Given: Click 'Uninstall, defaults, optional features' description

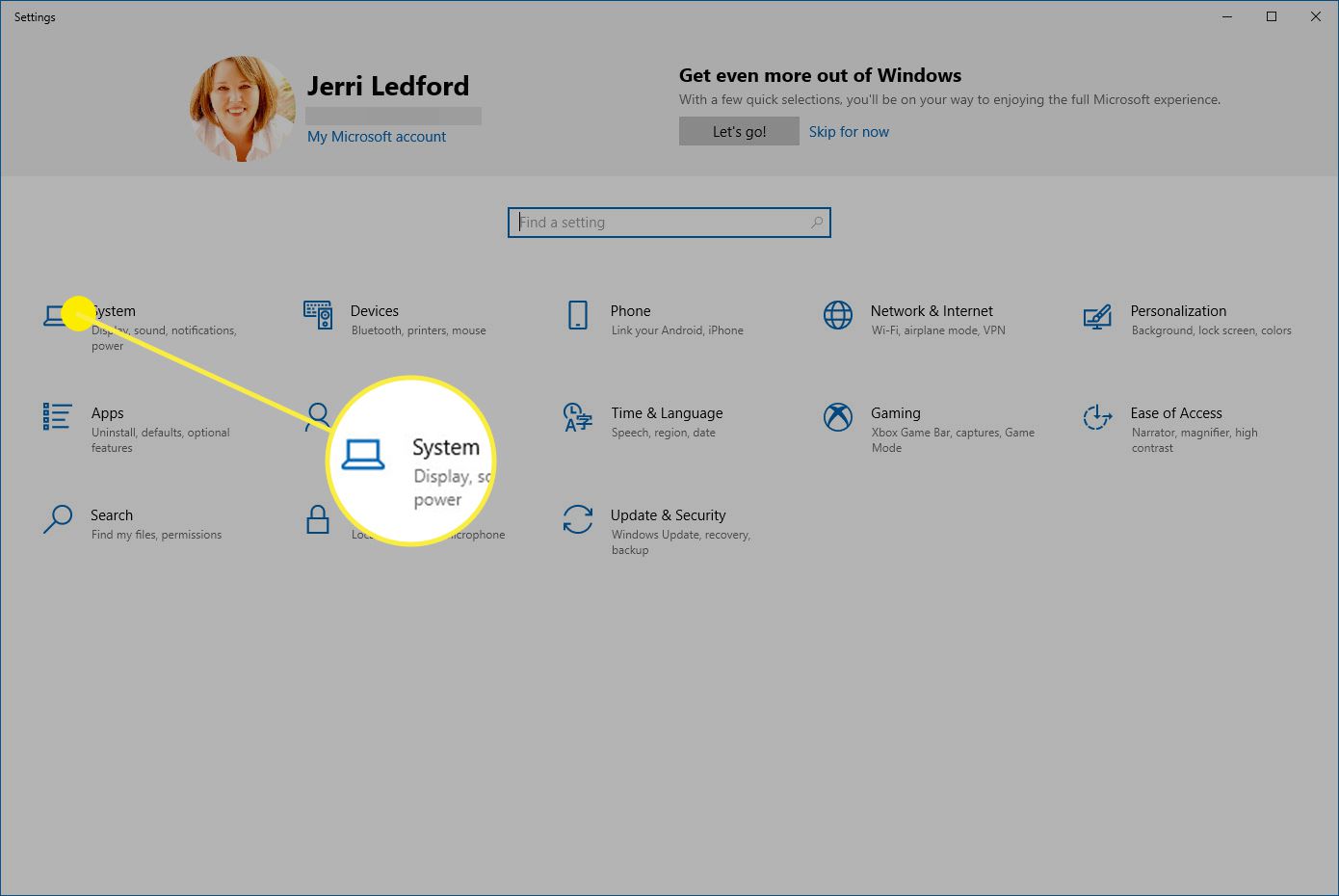Looking at the screenshot, I should [161, 440].
